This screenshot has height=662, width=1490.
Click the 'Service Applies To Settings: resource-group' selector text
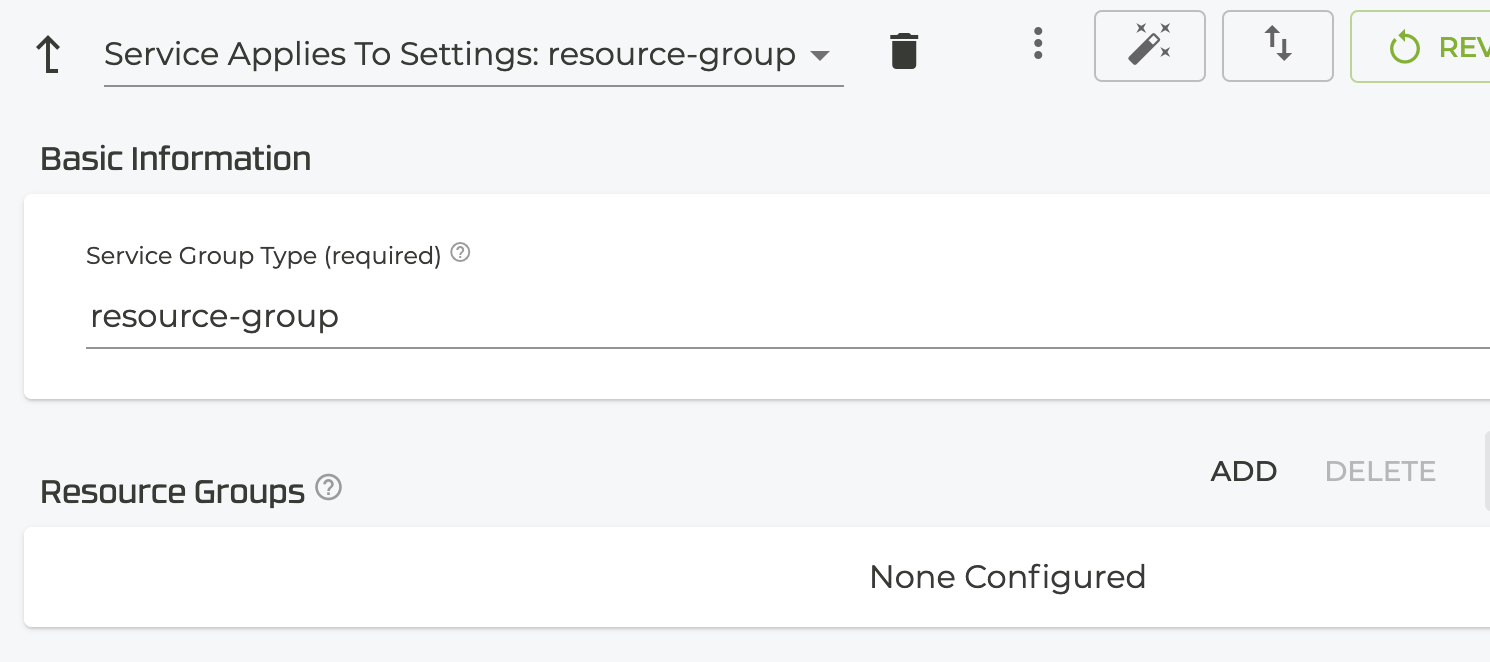(x=449, y=54)
